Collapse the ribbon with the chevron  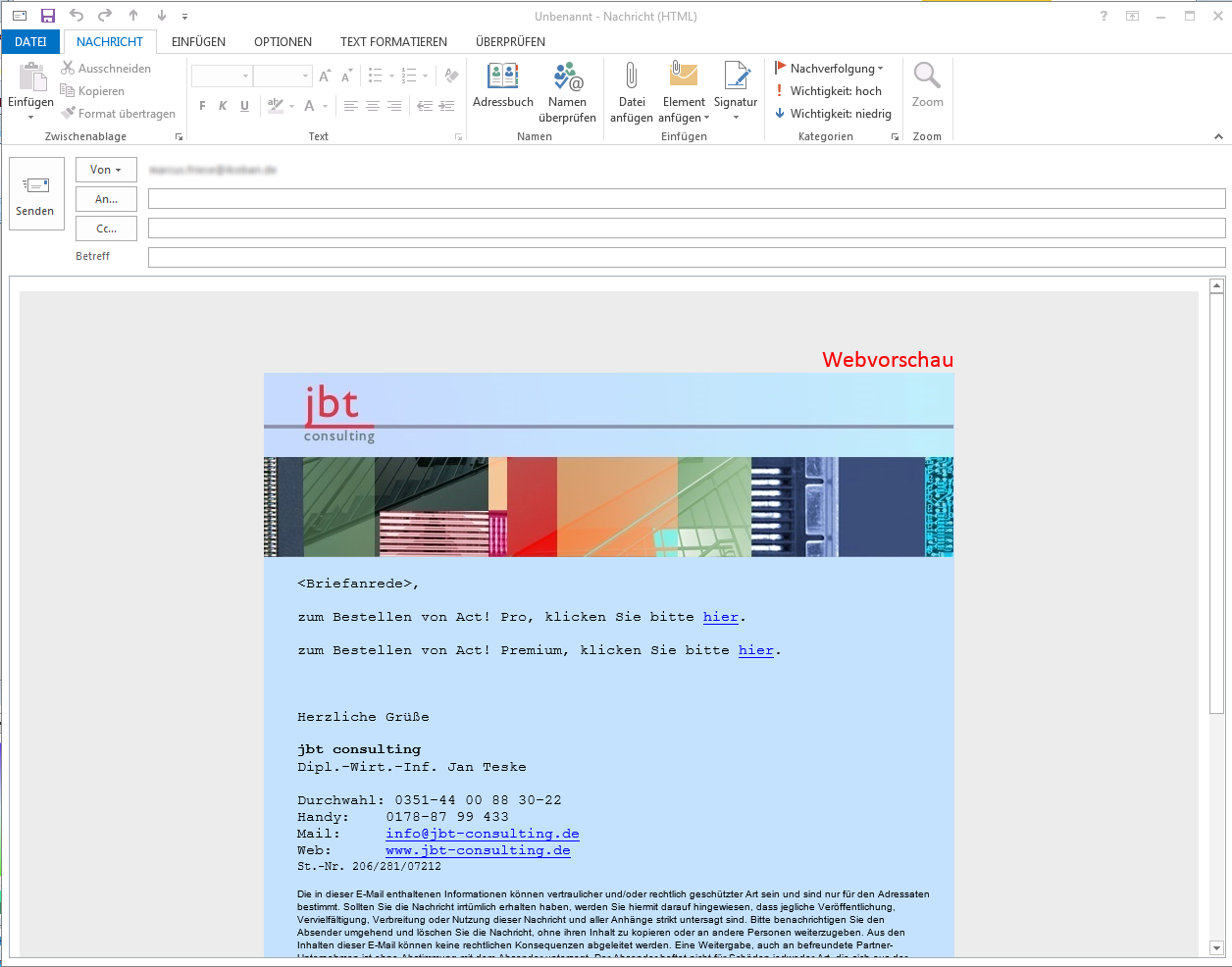click(x=1218, y=137)
